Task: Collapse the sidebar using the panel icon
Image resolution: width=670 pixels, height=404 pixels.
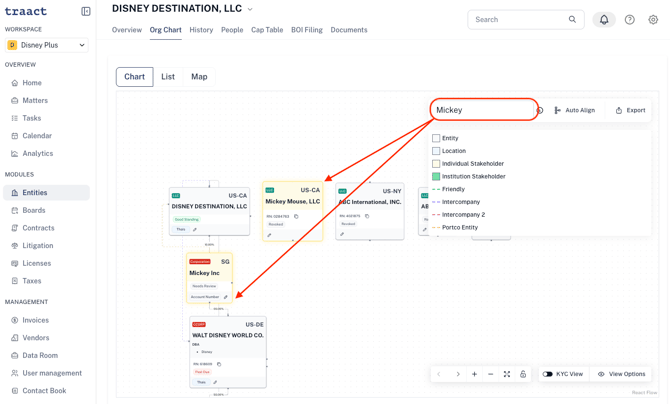Action: [86, 12]
